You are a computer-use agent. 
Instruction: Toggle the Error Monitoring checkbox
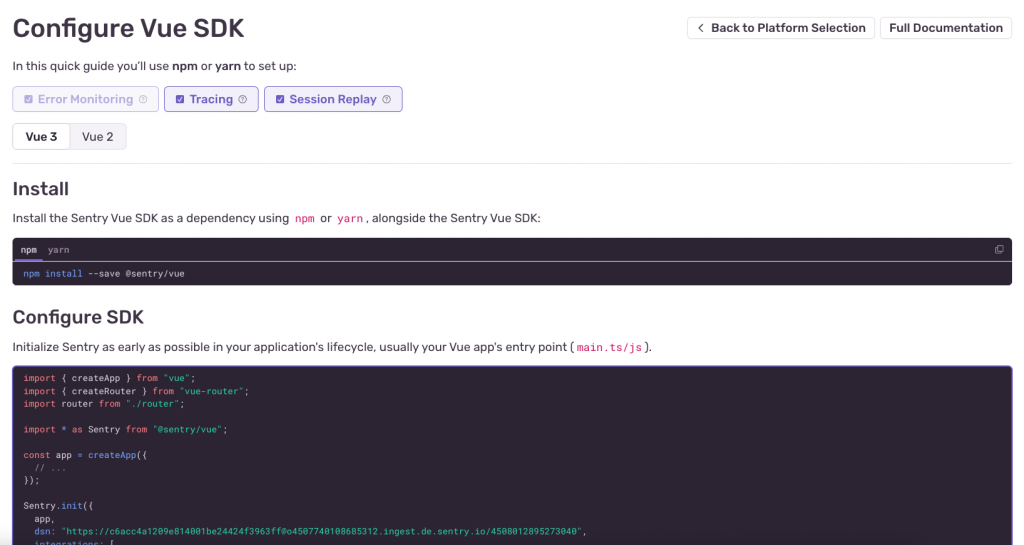[x=28, y=99]
